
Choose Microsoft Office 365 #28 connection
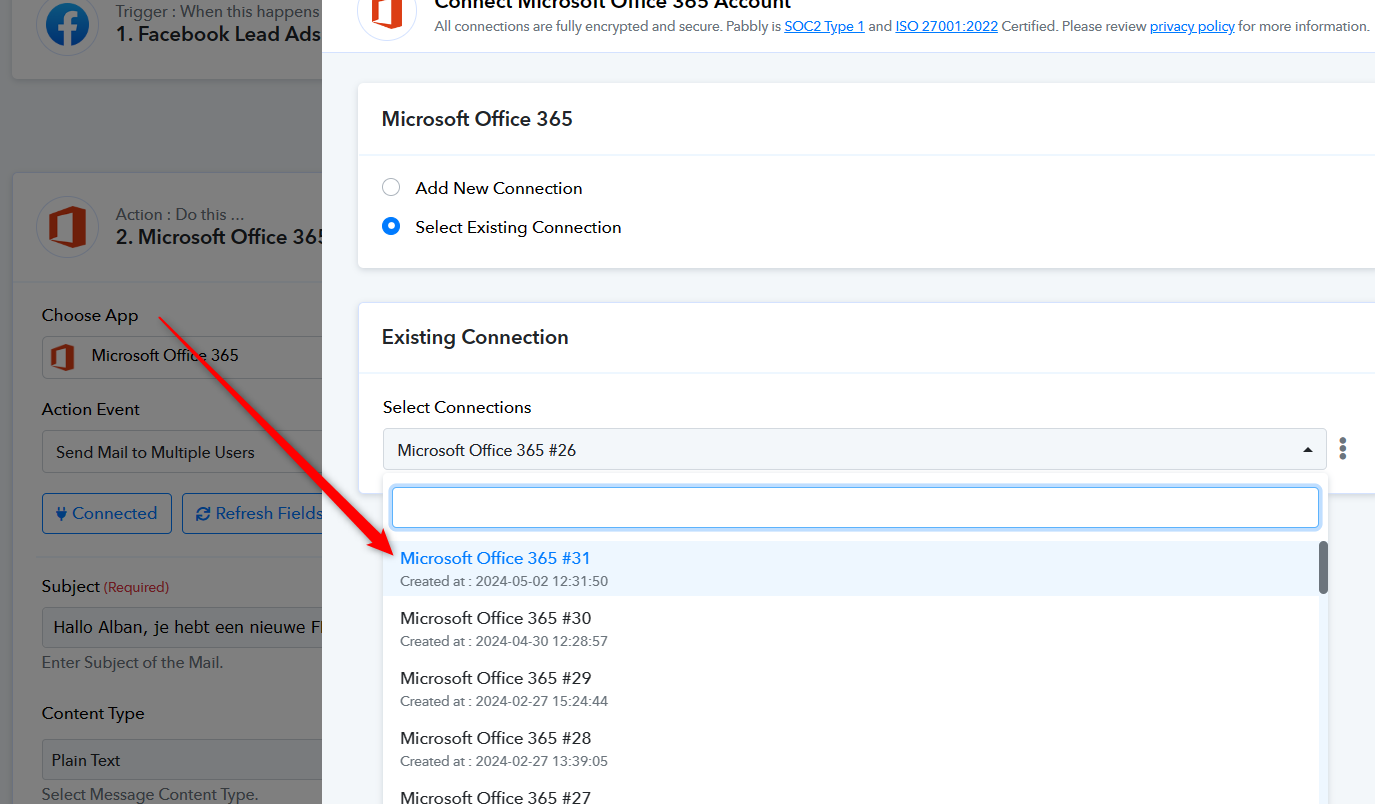tap(851, 748)
